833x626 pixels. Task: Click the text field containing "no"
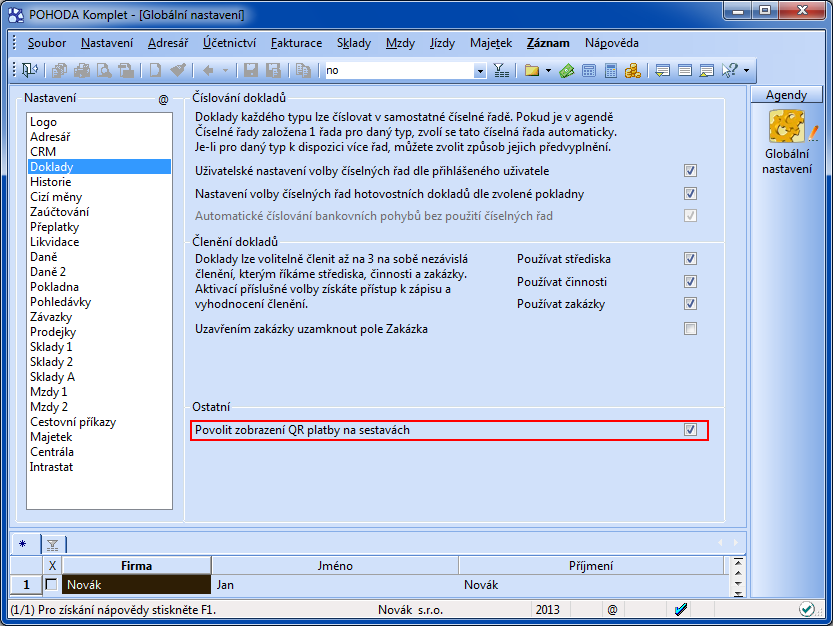tap(398, 71)
